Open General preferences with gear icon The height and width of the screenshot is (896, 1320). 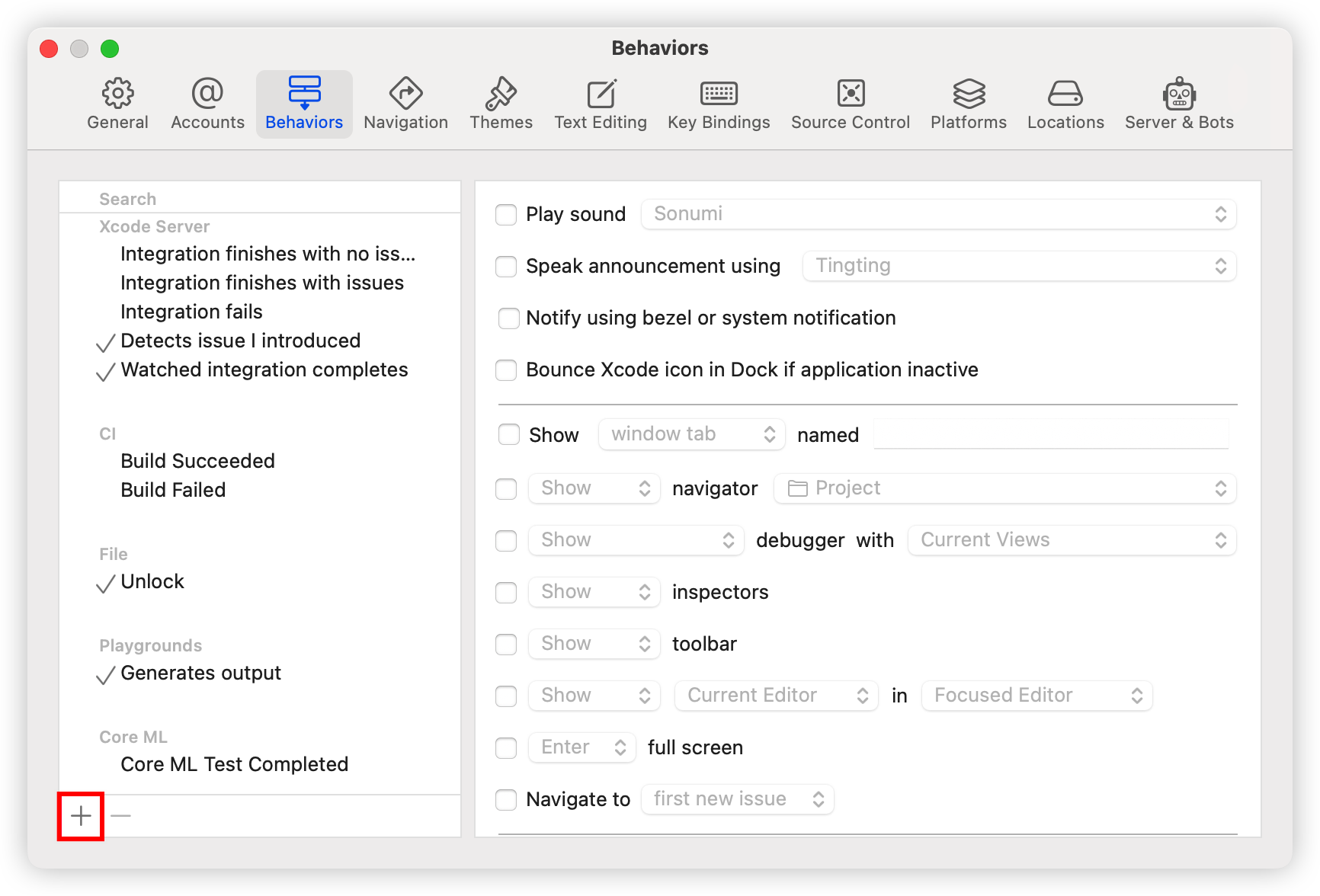tap(117, 102)
